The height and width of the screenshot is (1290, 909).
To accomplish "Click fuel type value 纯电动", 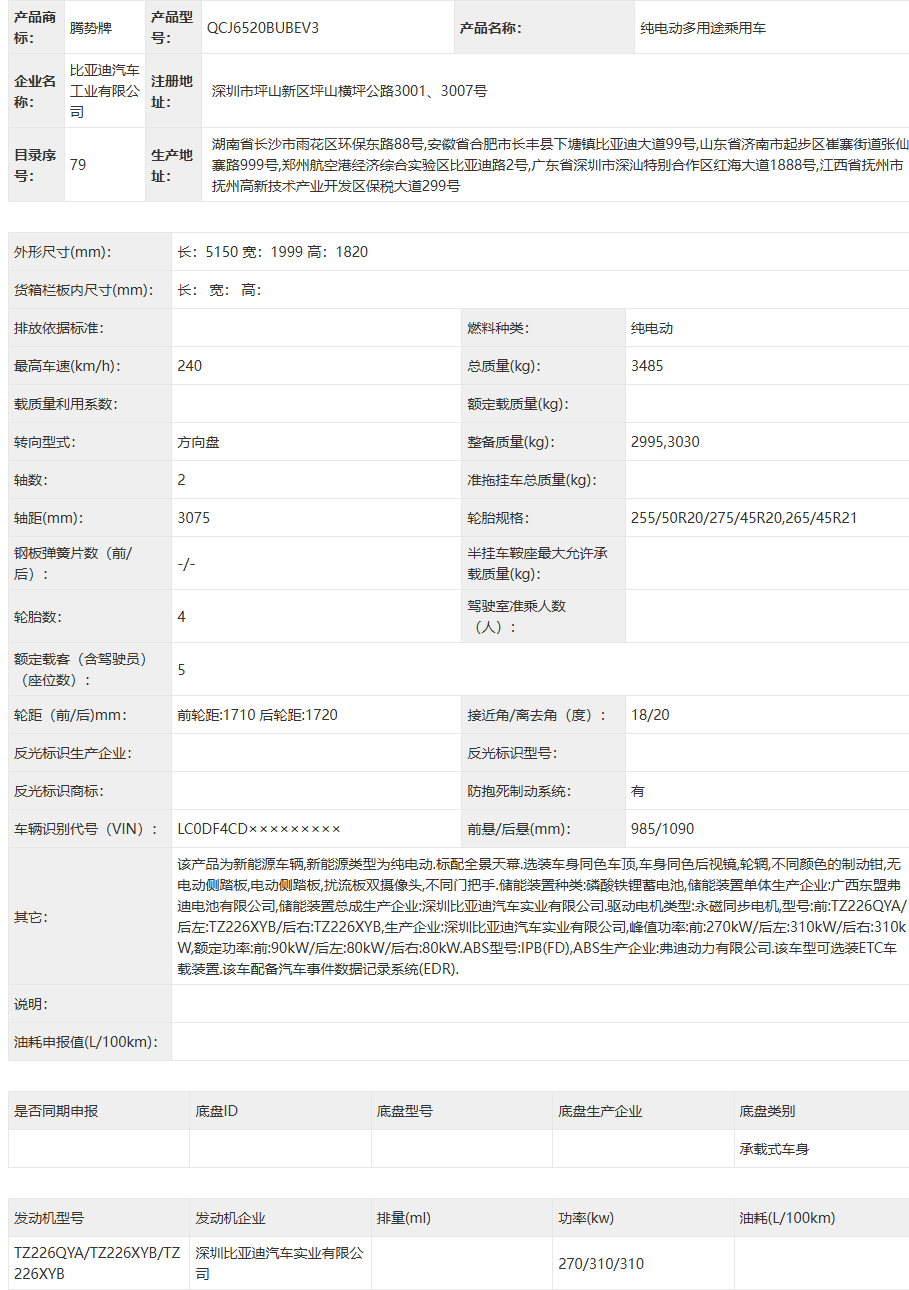I will (652, 328).
